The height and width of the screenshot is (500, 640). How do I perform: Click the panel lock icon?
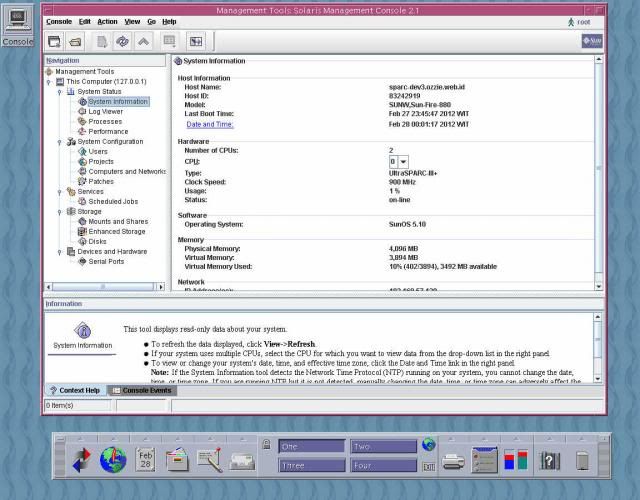267,444
